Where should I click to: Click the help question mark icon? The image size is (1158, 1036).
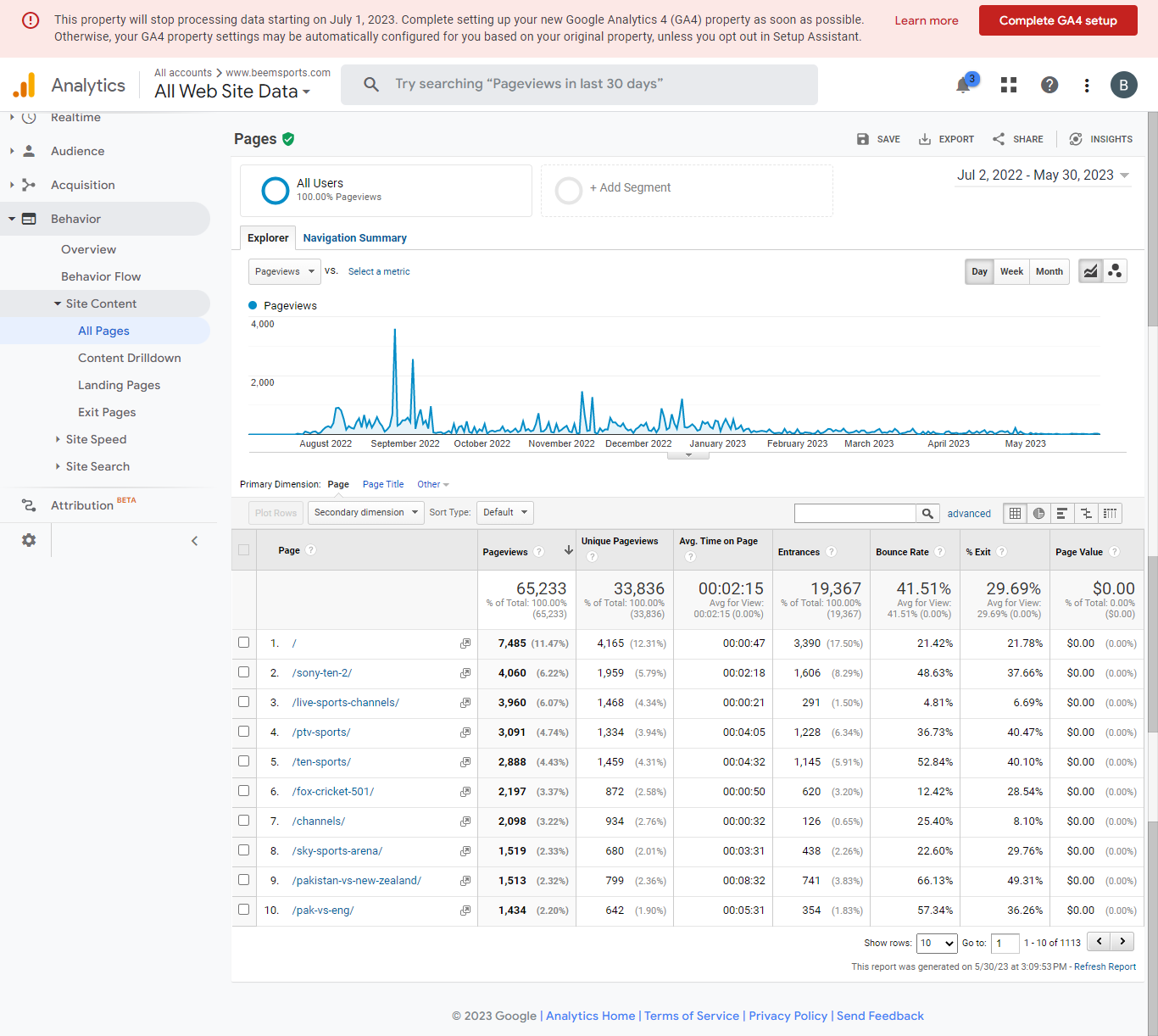pyautogui.click(x=1049, y=85)
